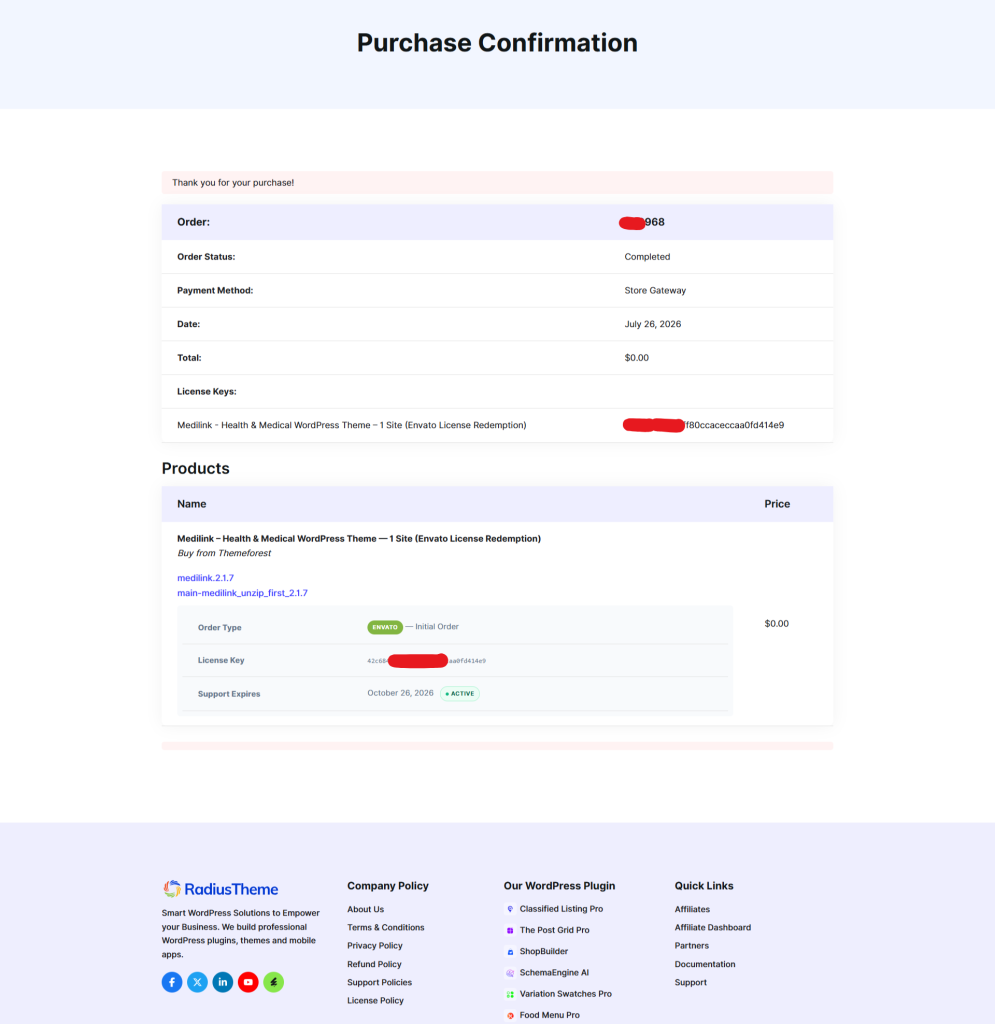This screenshot has height=1024, width=995.
Task: Open the LinkedIn social icon
Action: point(223,982)
